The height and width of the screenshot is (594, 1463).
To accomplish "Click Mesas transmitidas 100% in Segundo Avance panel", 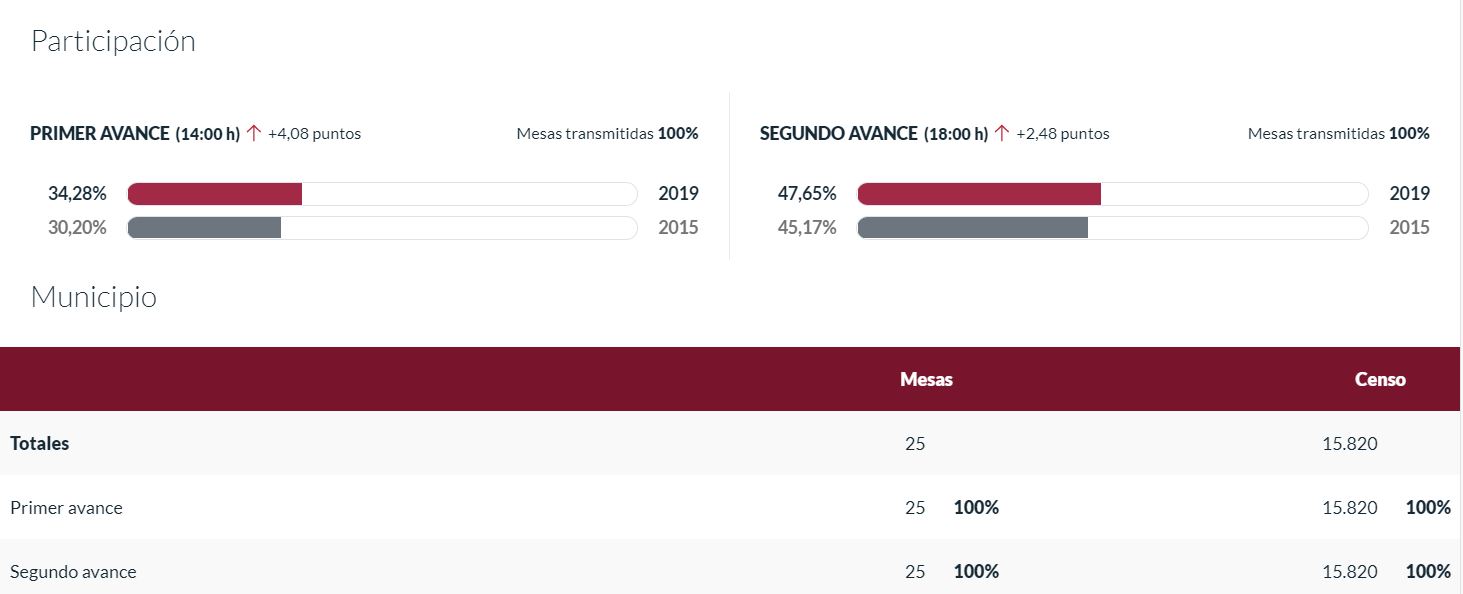I will [1338, 133].
